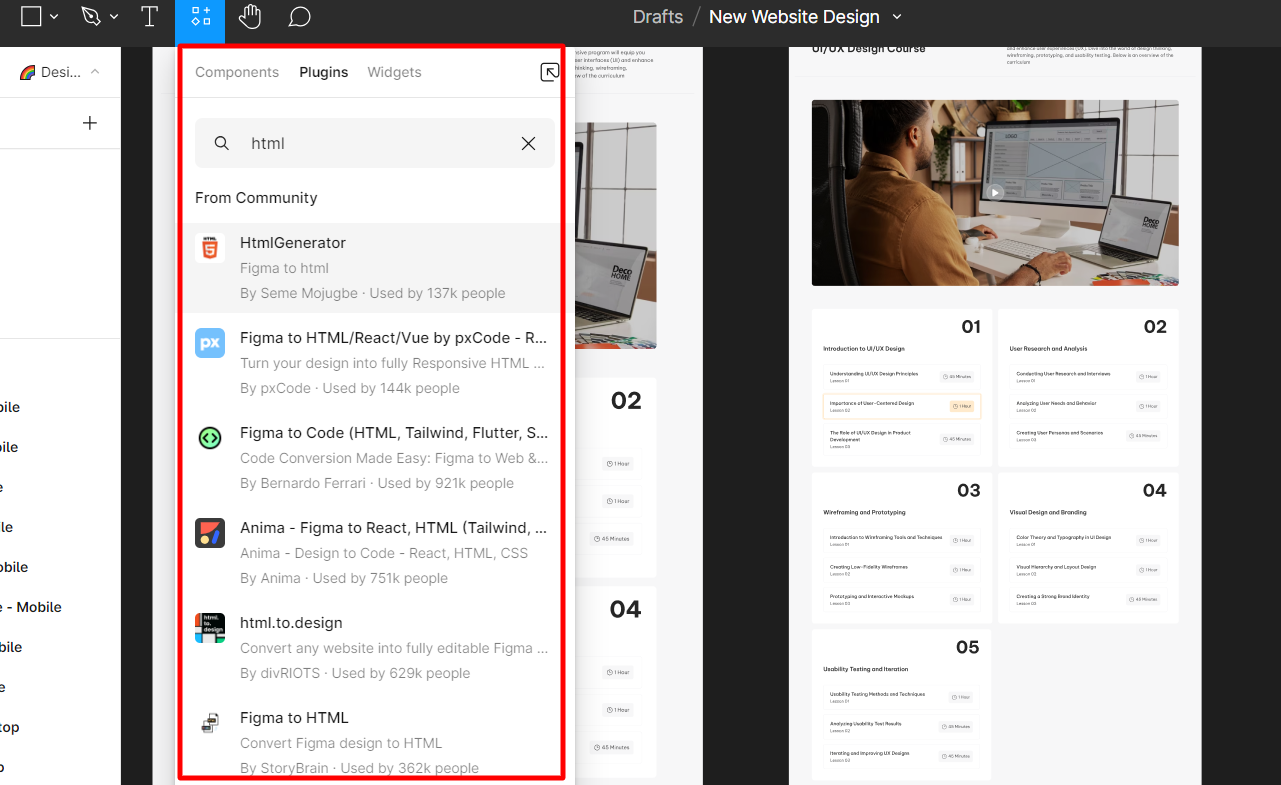Select the Pen tool

[x=91, y=17]
